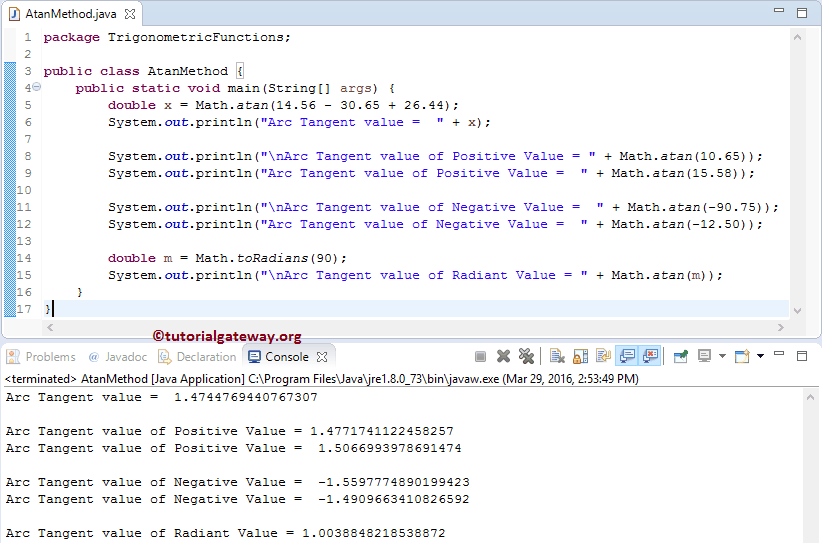
Task: Collapse the main method fold marker
Action: tap(37, 87)
